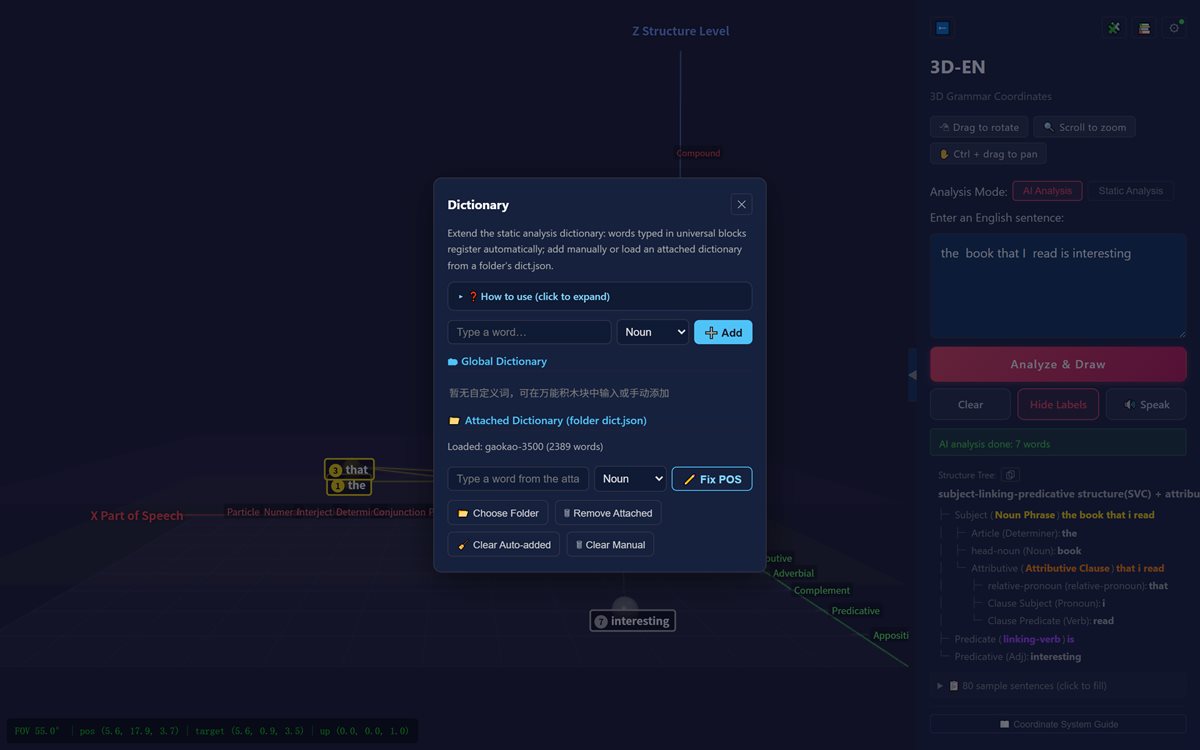Select Static Analysis mode
Screen dimensions: 1200x750
coord(1130,190)
